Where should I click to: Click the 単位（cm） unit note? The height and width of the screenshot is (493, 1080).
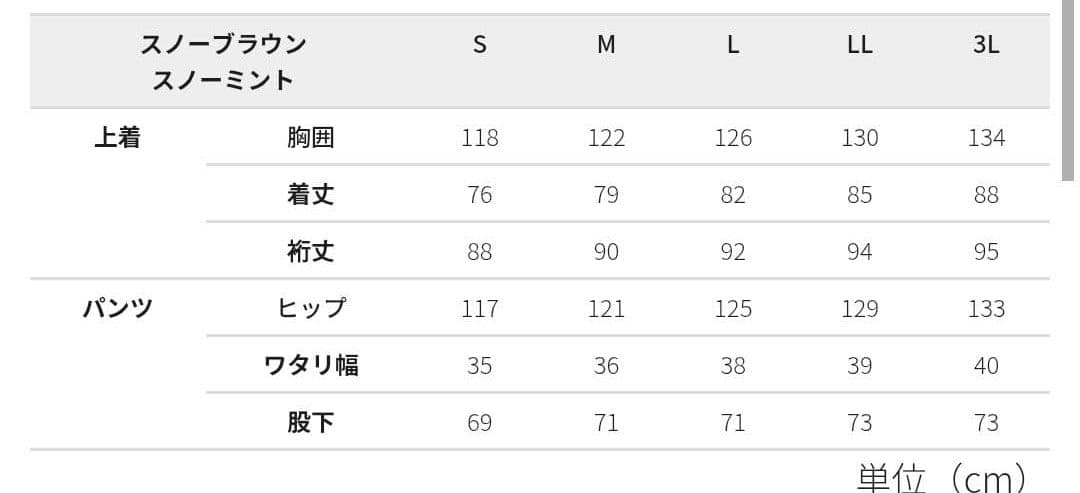point(941,478)
